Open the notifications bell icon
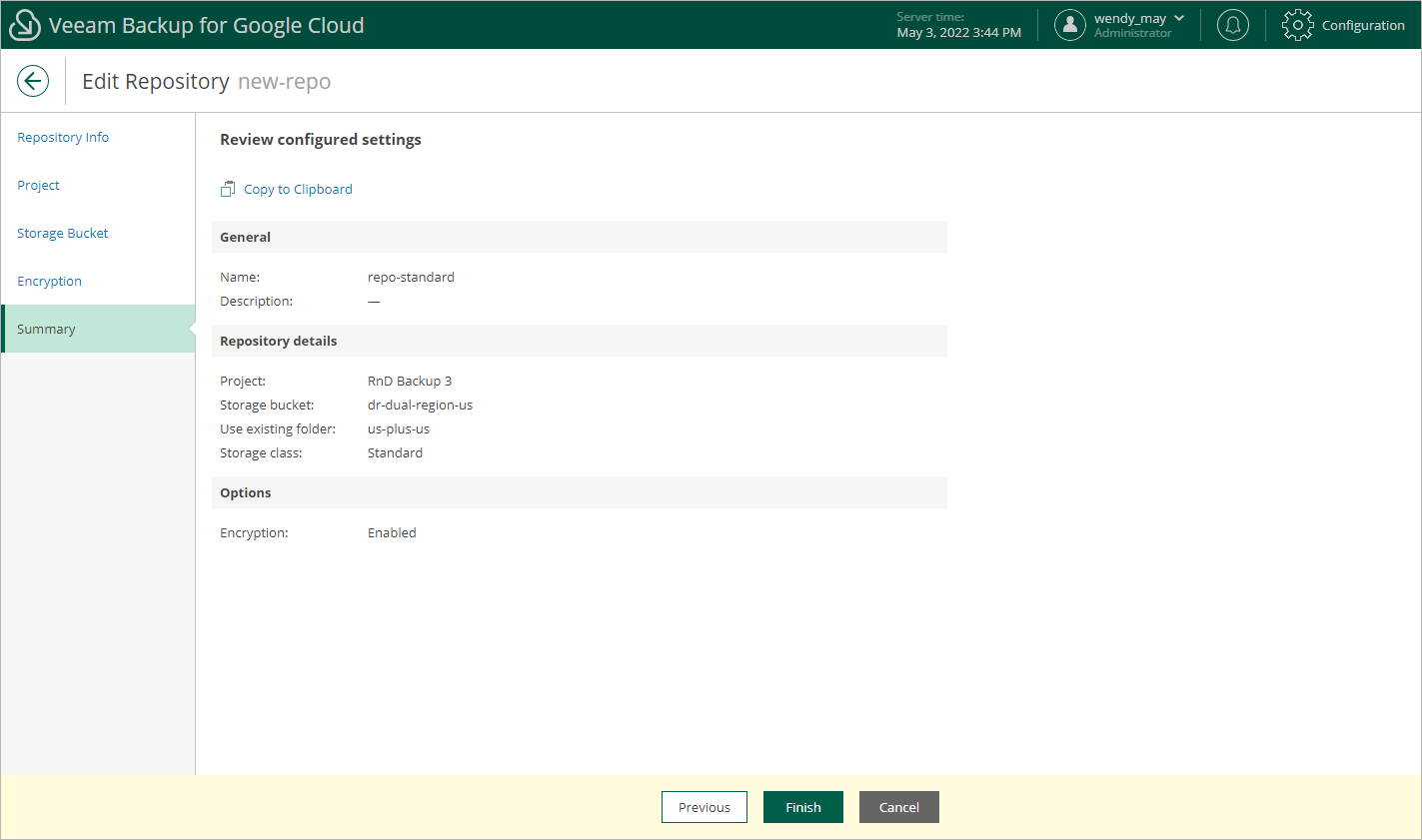This screenshot has width=1422, height=840. [1233, 25]
